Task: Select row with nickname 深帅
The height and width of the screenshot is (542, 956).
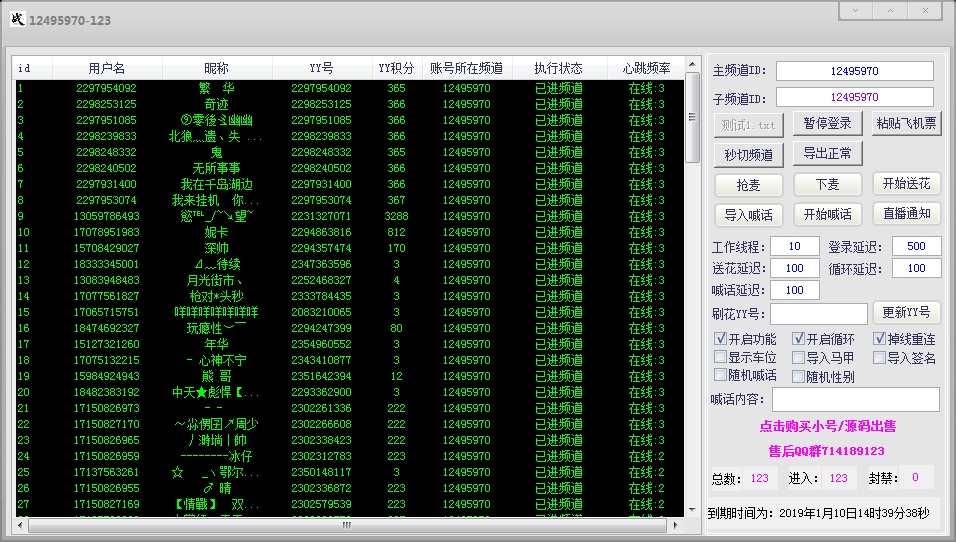Action: click(x=349, y=248)
